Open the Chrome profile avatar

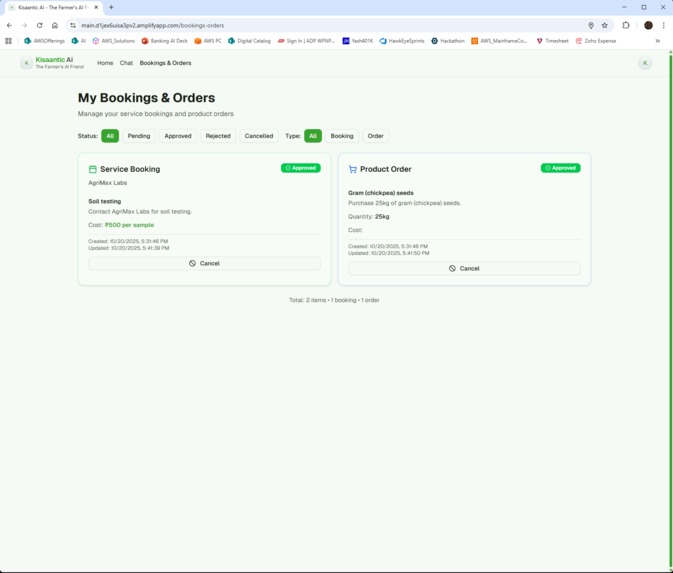tap(648, 25)
